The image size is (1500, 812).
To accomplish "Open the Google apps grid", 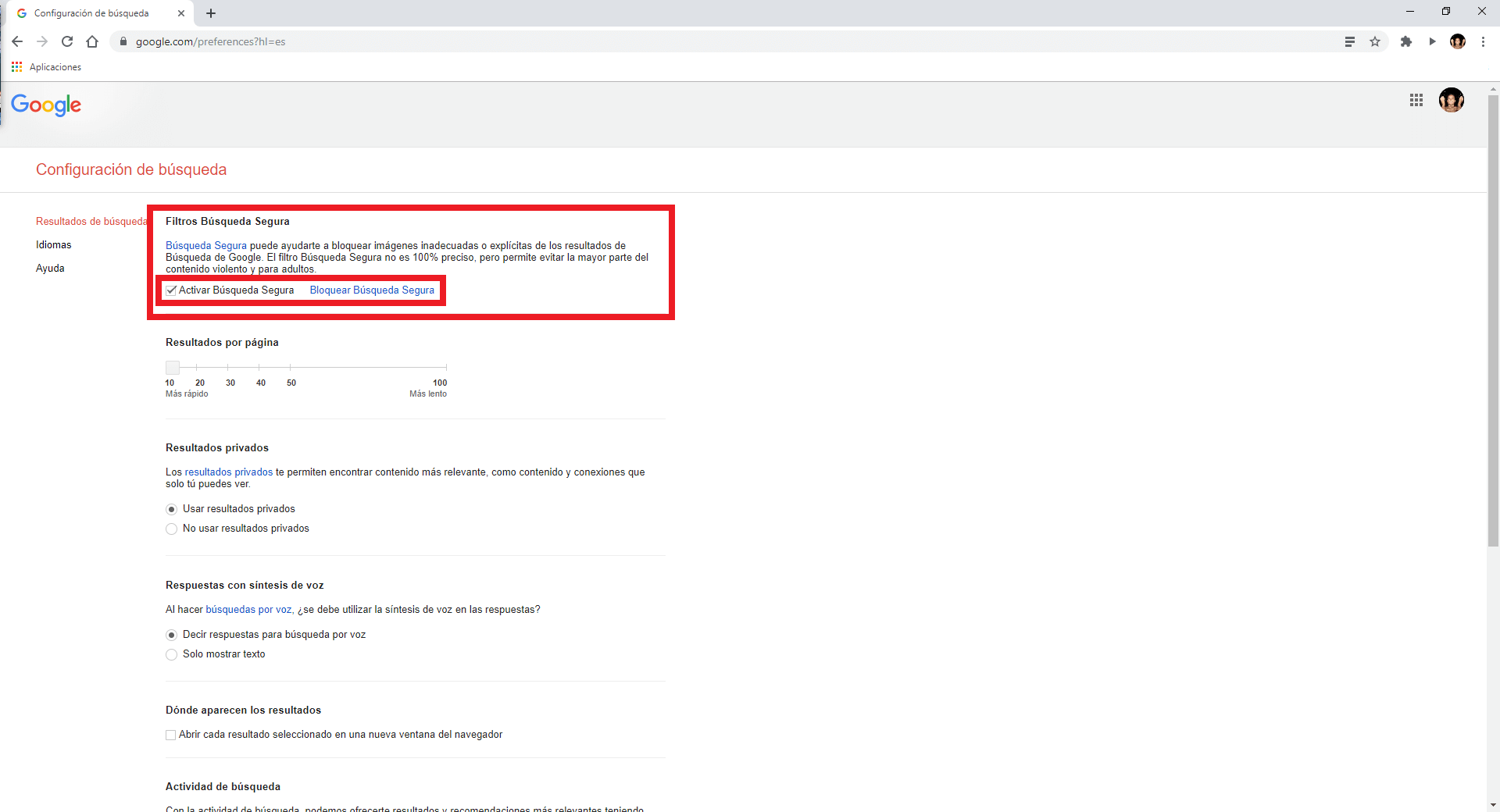I will (x=1416, y=100).
